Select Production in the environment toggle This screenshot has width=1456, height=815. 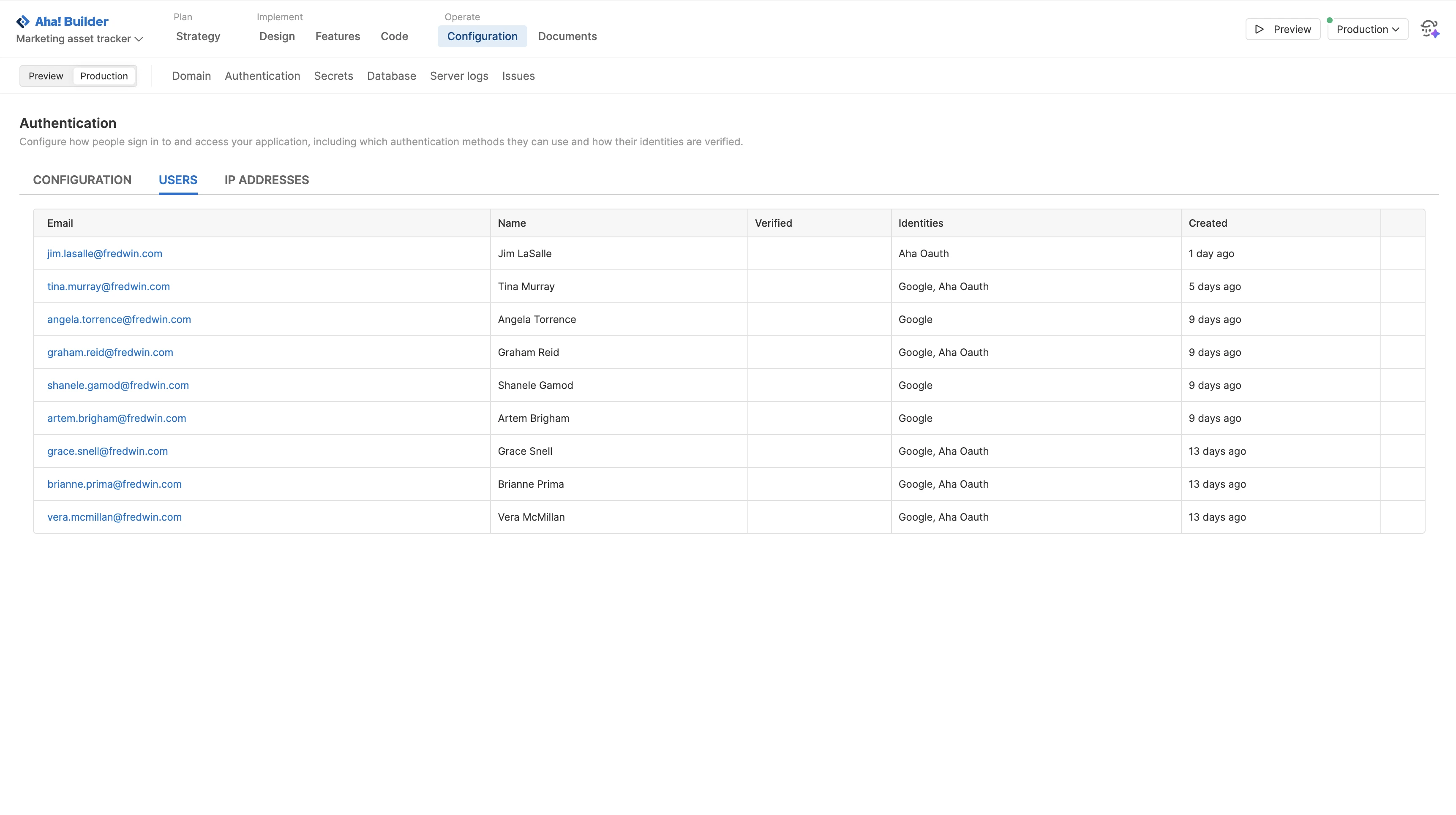click(x=104, y=76)
